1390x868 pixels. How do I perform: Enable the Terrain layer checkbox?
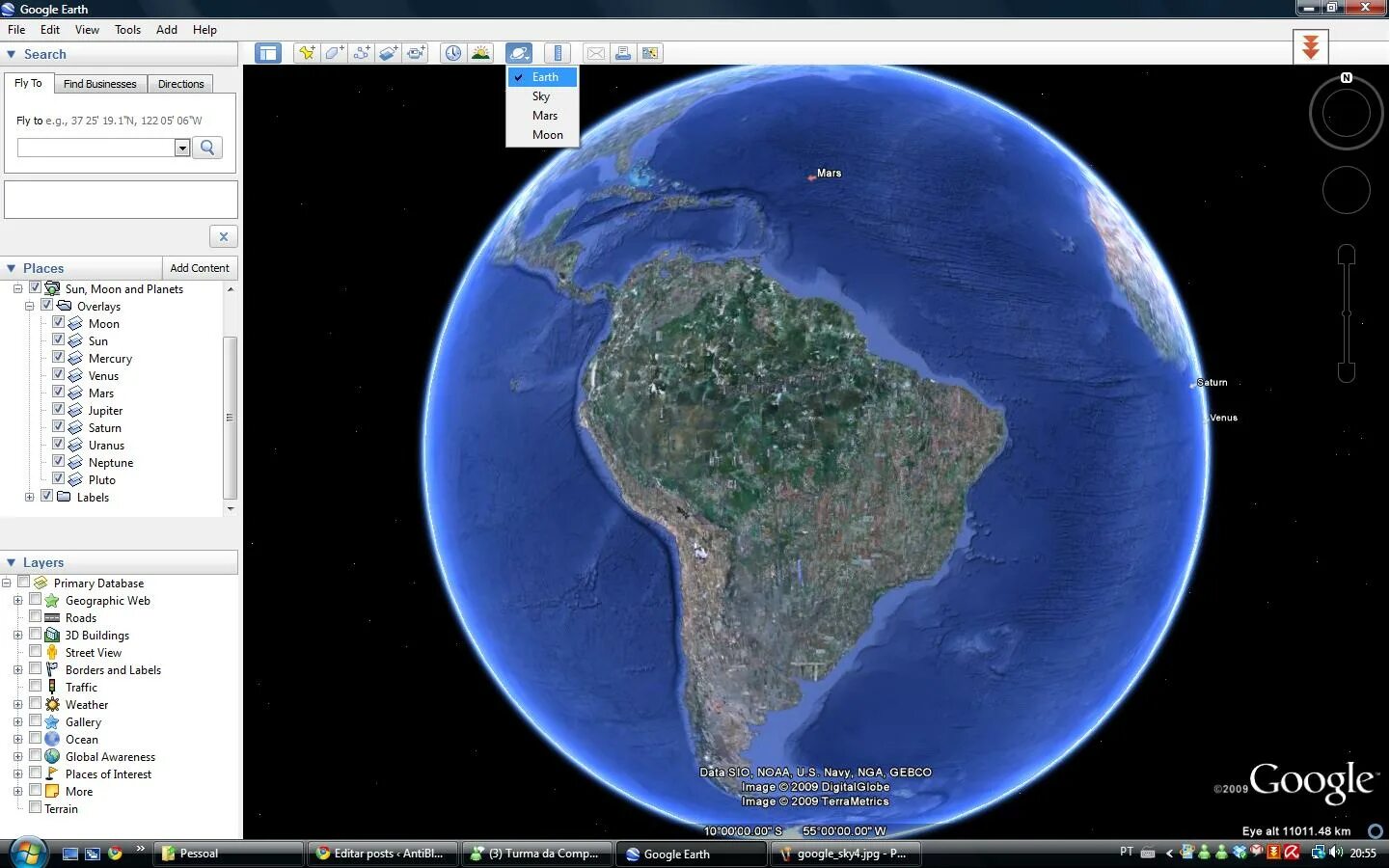[x=35, y=807]
